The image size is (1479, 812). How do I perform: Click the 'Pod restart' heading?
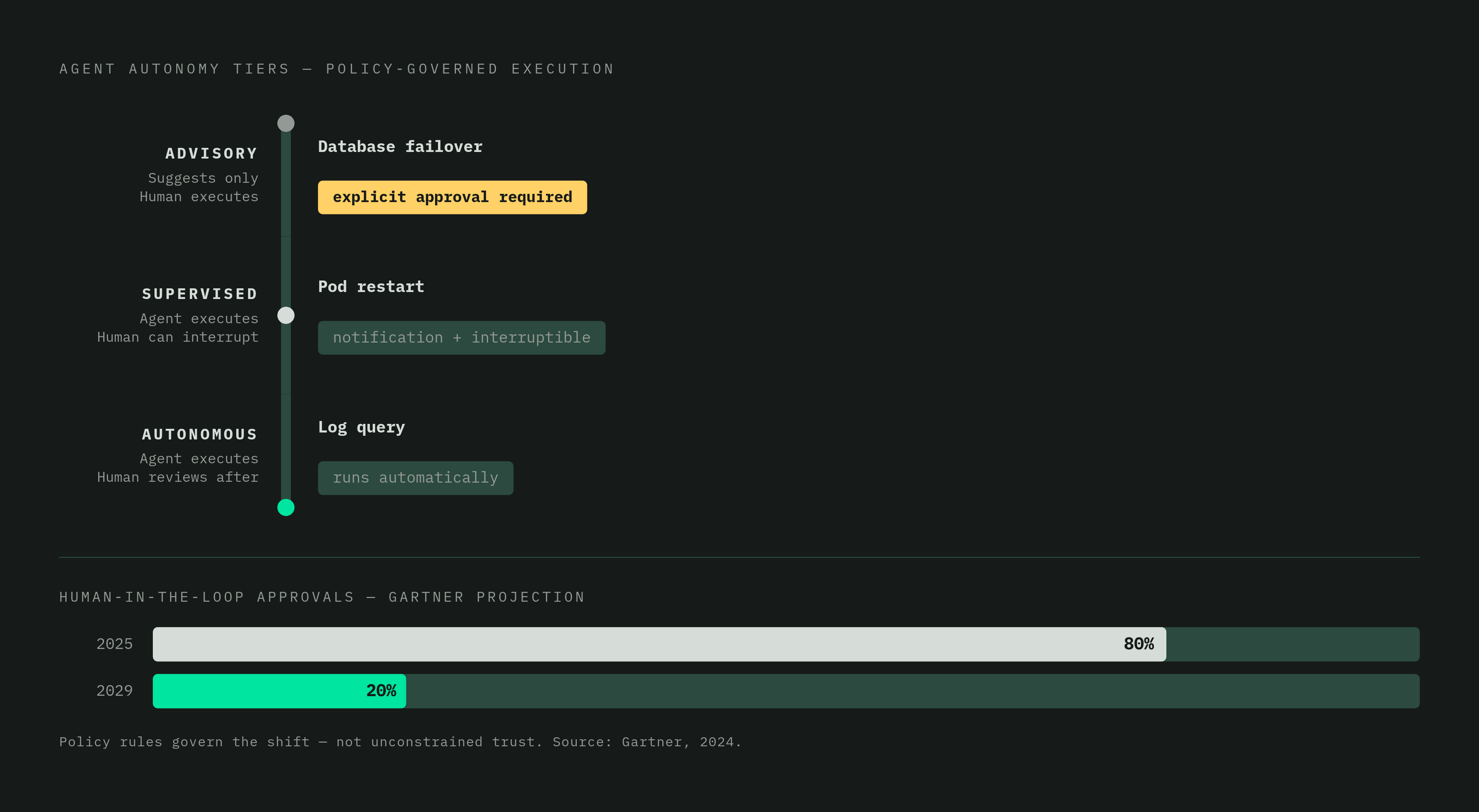(371, 287)
